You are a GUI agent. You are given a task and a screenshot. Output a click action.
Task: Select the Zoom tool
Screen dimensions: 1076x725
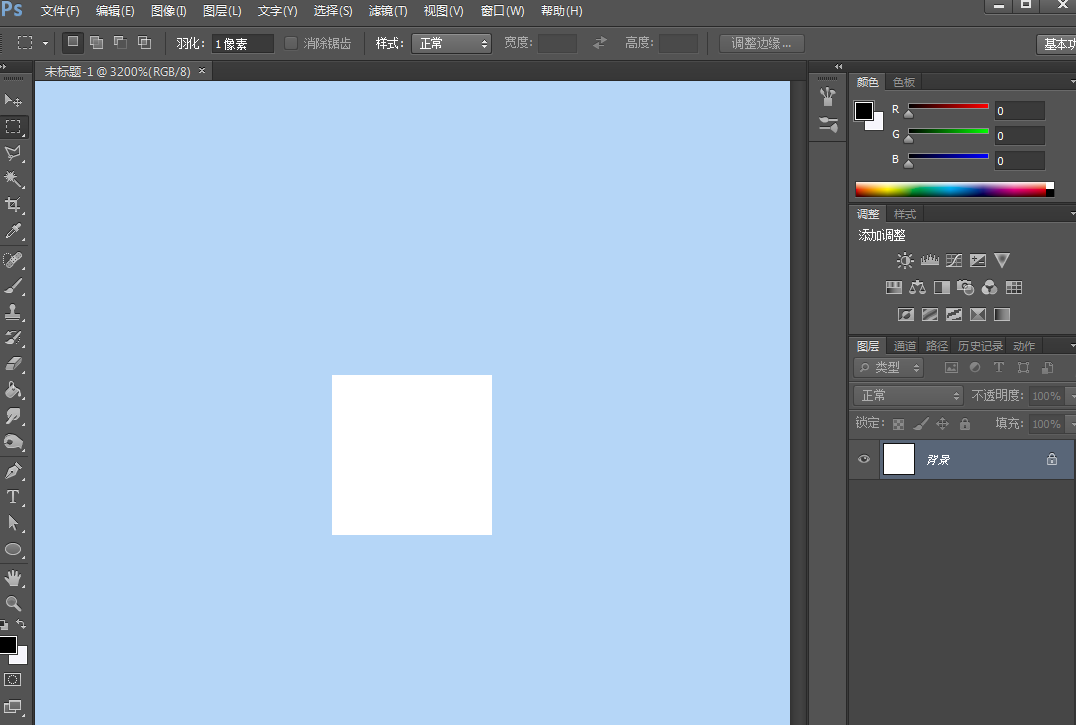[13, 604]
